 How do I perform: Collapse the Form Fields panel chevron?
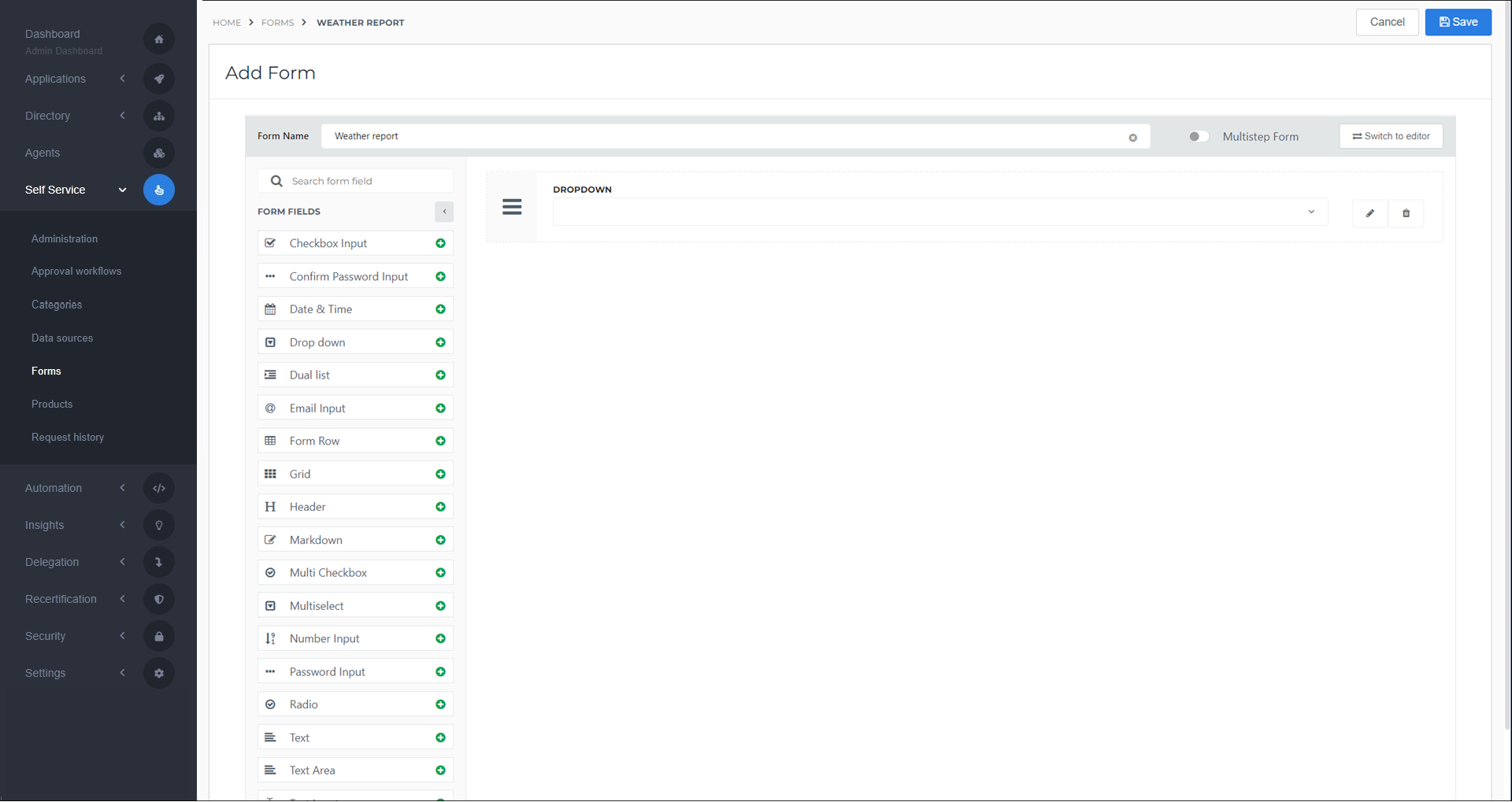[x=445, y=212]
